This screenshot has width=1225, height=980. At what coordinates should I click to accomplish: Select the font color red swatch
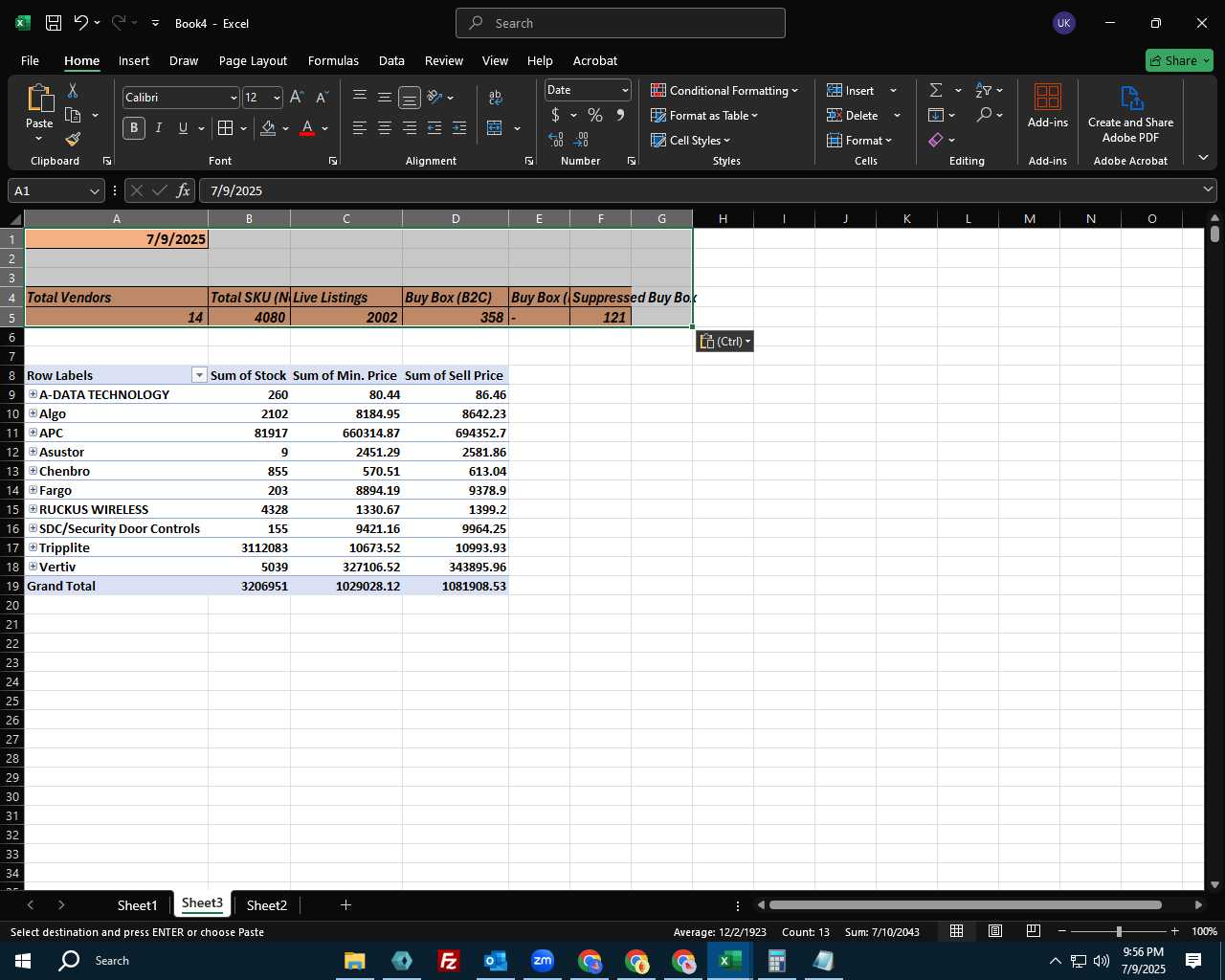(x=307, y=128)
